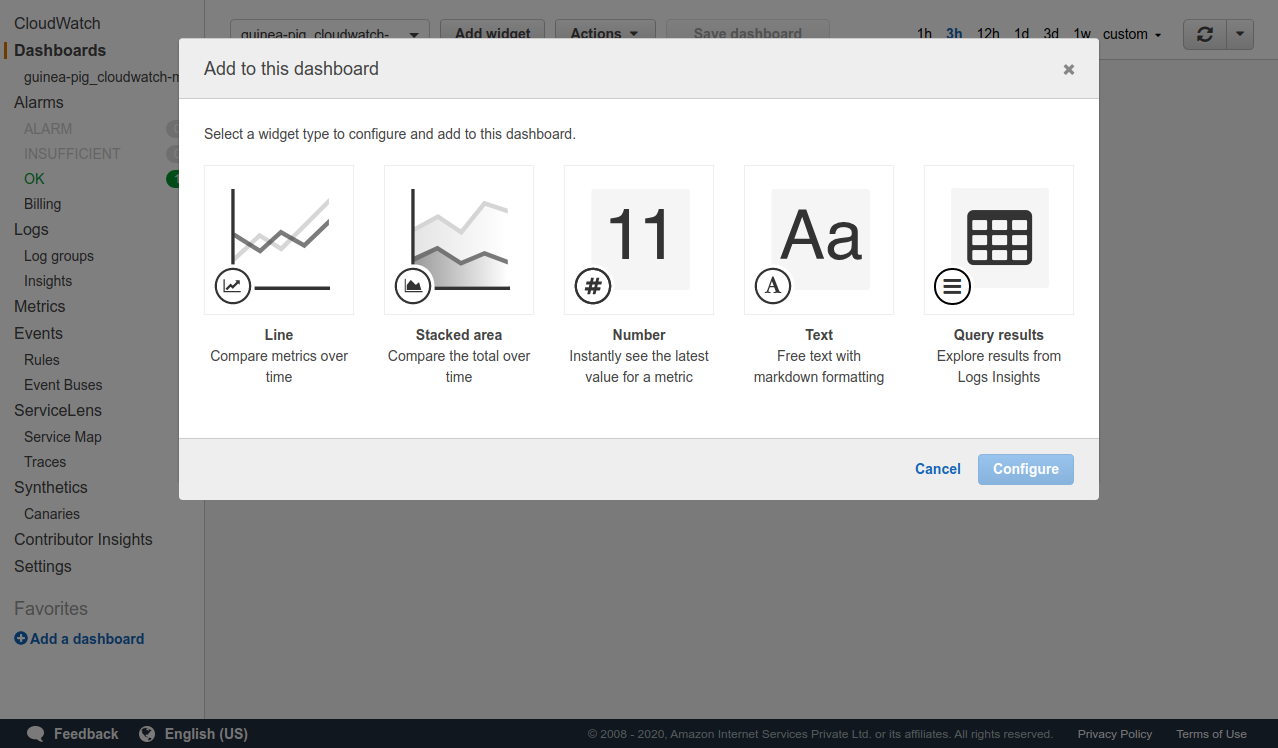Click the refresh dashboard icon
This screenshot has height=748, width=1278.
pyautogui.click(x=1205, y=34)
